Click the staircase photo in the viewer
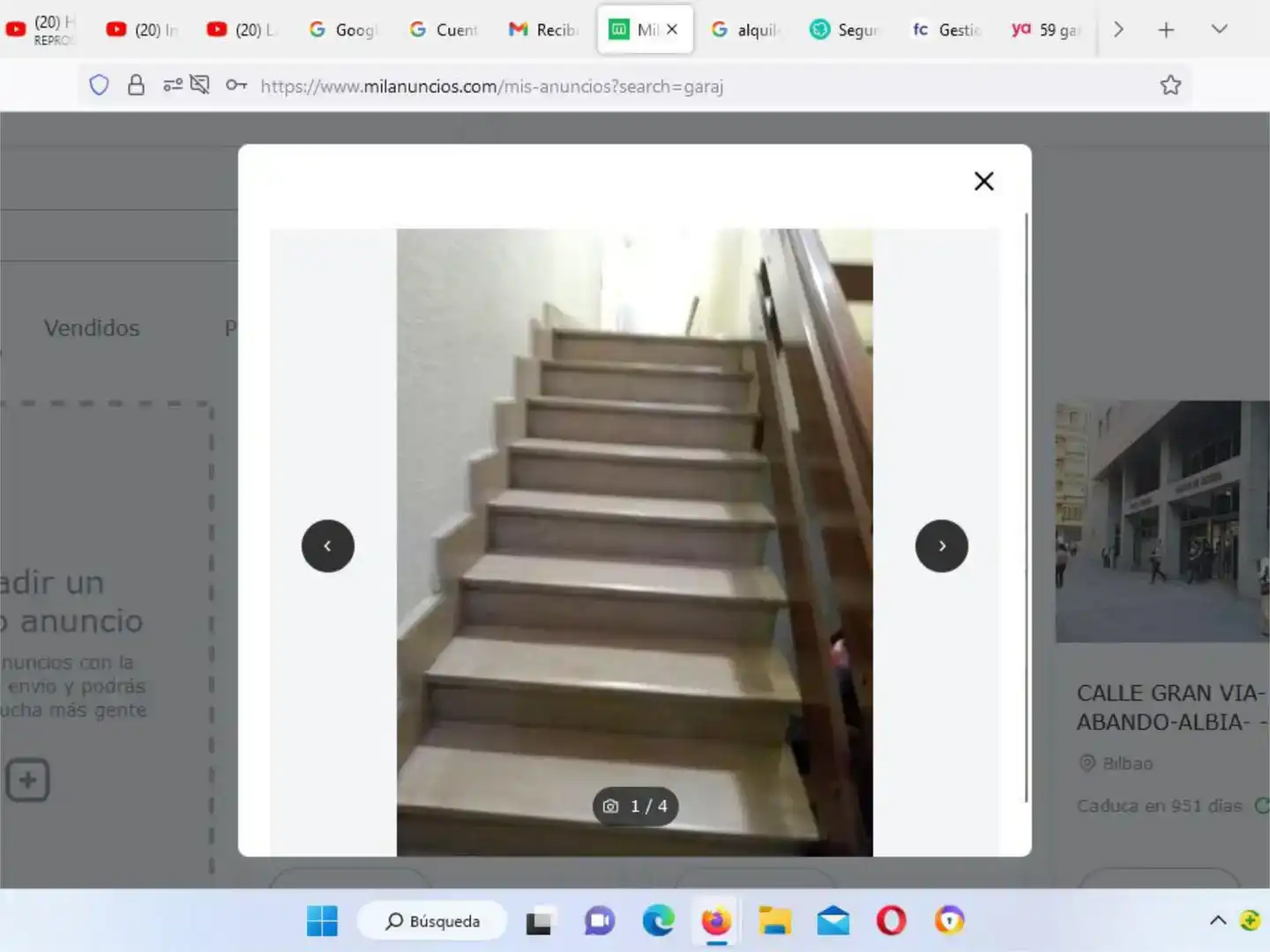Viewport: 1270px width, 952px height. click(x=635, y=542)
